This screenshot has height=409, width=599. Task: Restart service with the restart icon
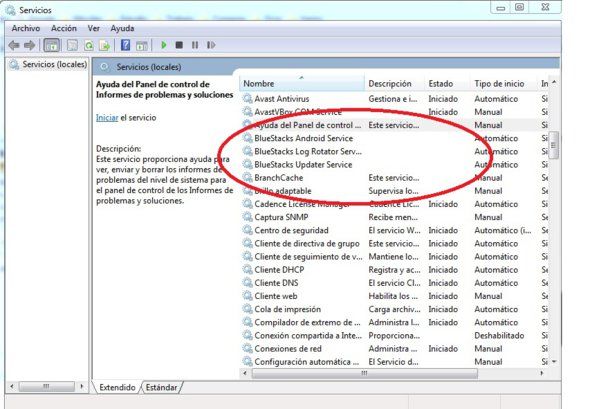point(211,45)
